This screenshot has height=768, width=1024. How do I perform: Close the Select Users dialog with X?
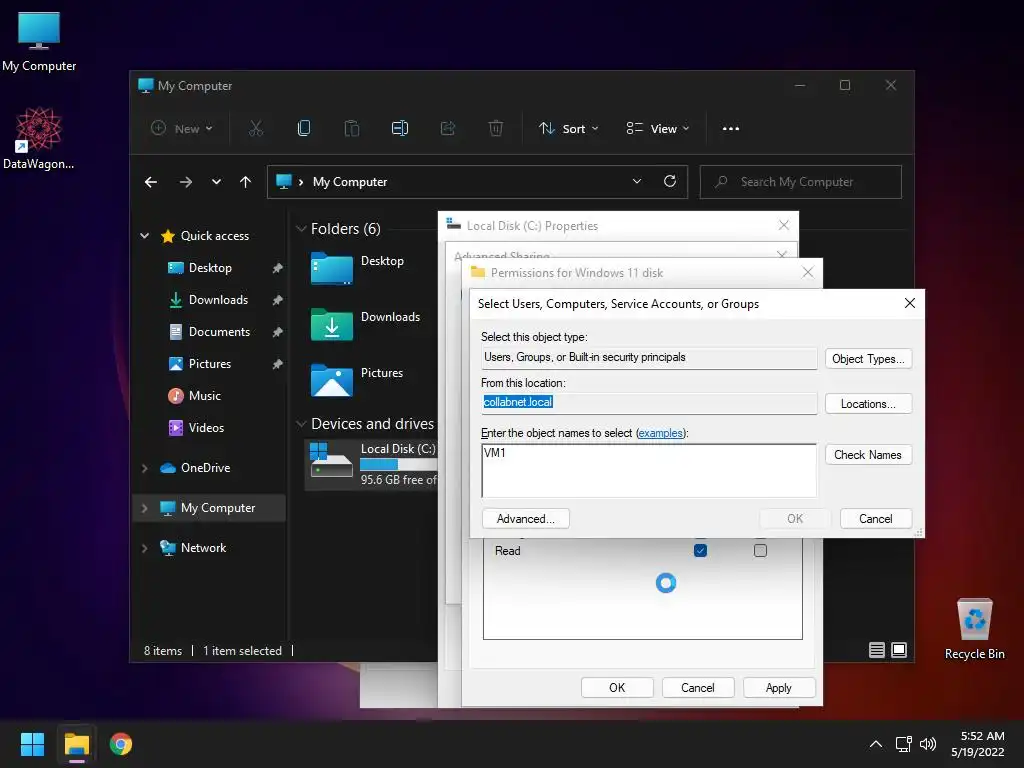(909, 303)
